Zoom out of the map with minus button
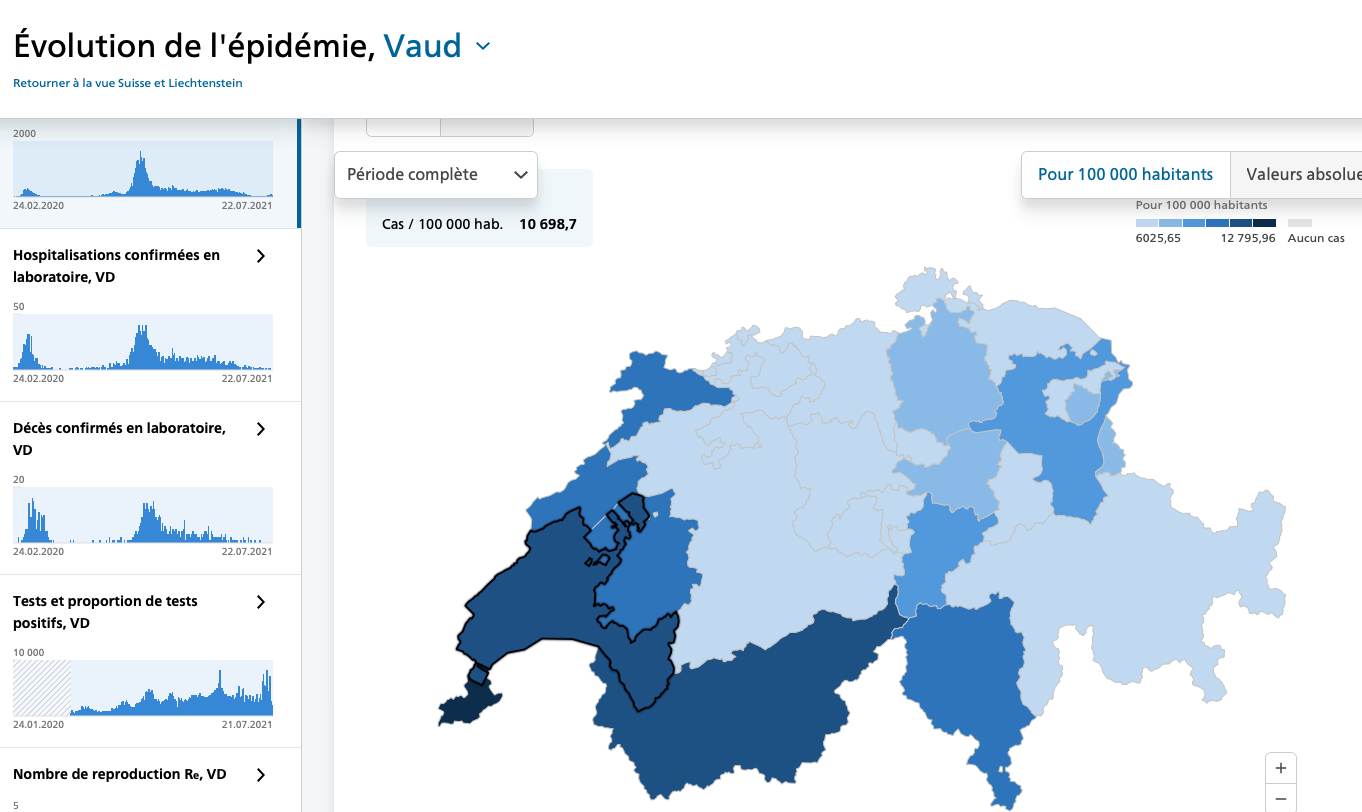Image resolution: width=1362 pixels, height=812 pixels. pos(1280,798)
